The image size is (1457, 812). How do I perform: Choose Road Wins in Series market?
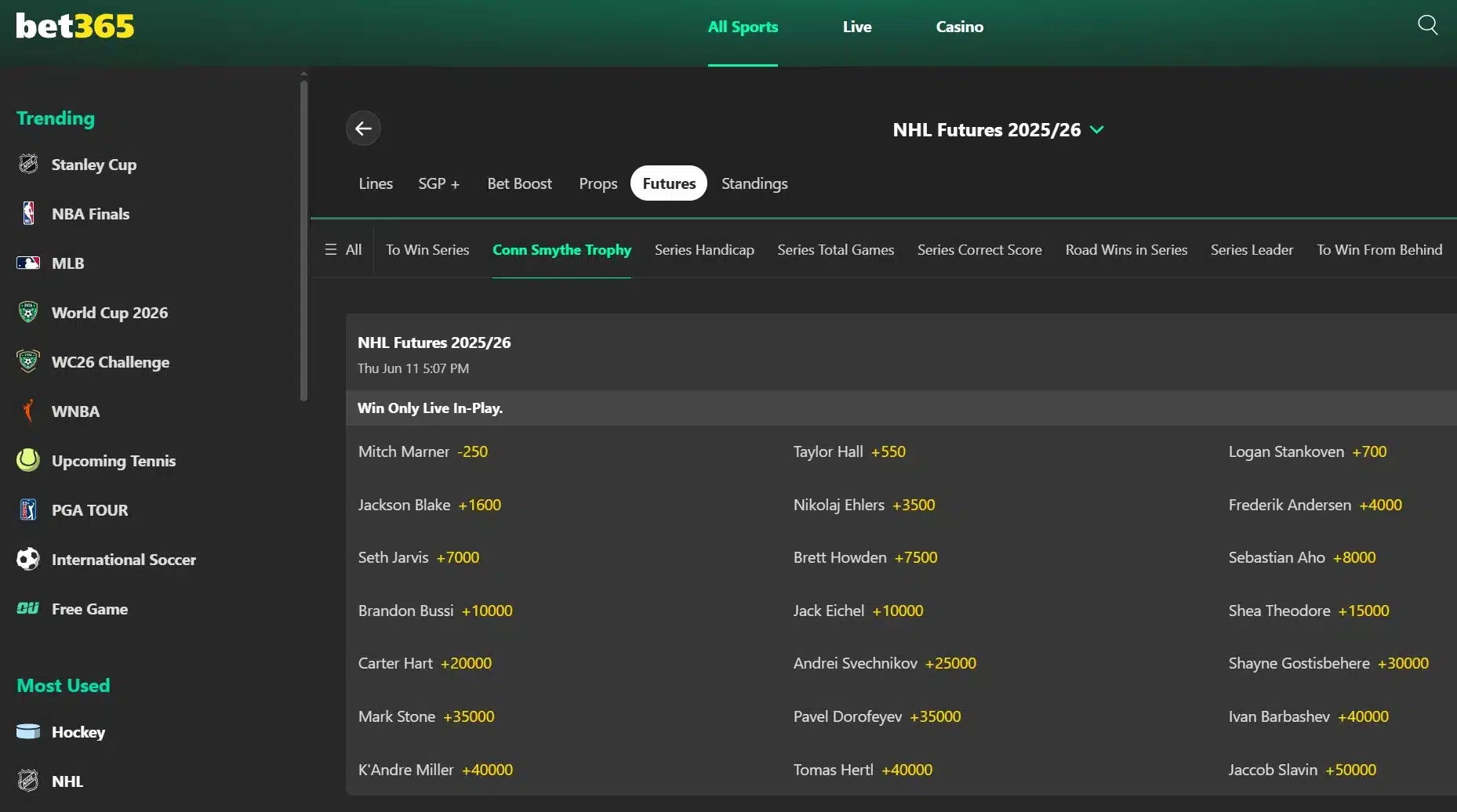point(1126,249)
